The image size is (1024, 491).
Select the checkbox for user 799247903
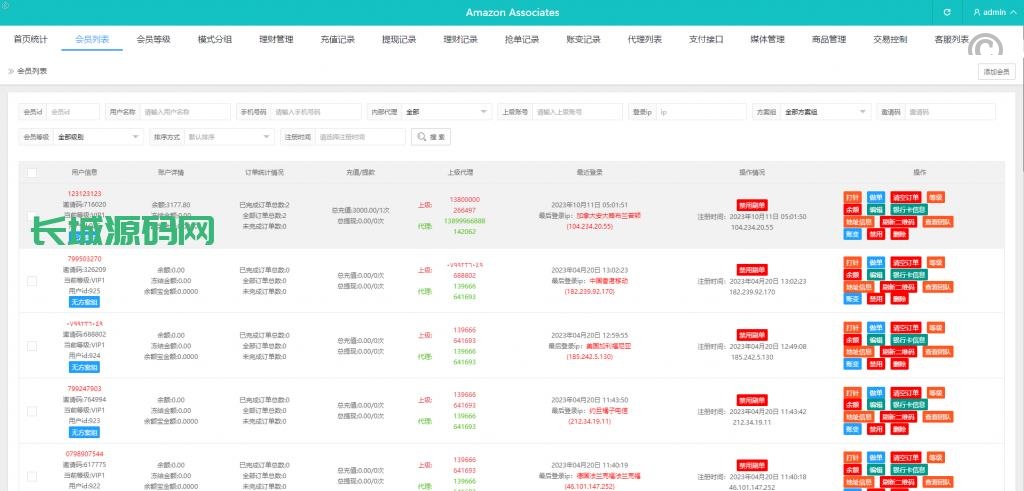pyautogui.click(x=32, y=410)
